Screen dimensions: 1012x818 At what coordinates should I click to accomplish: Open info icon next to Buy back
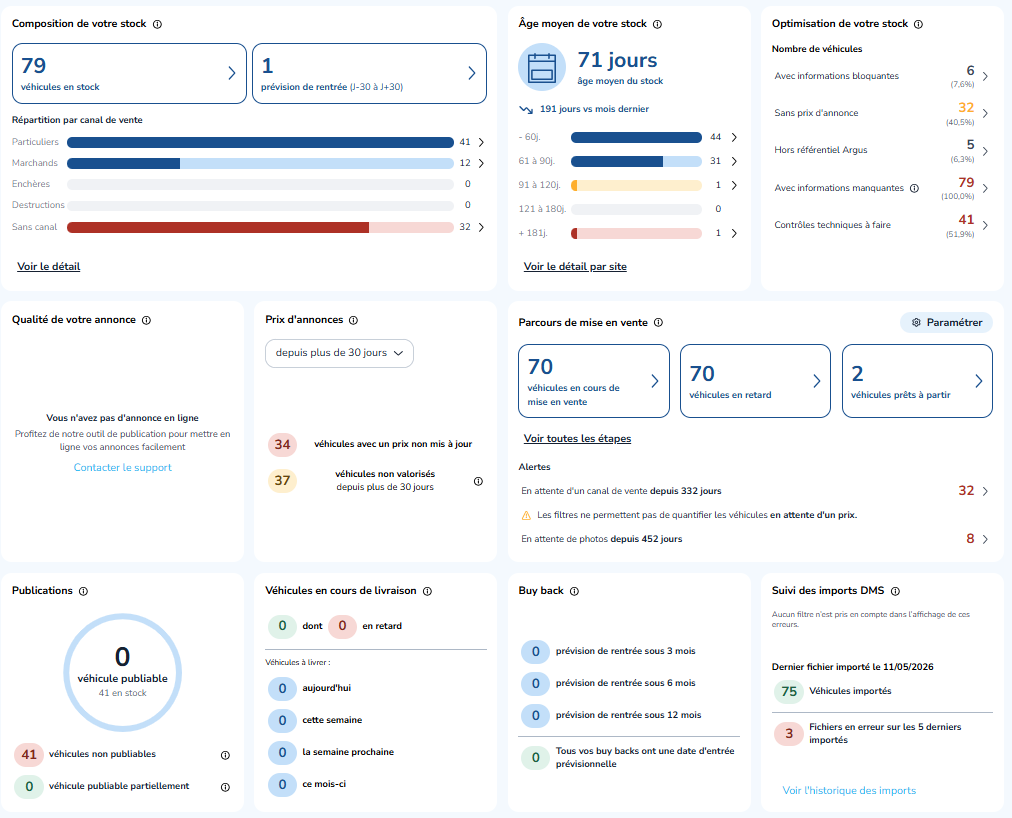[574, 591]
